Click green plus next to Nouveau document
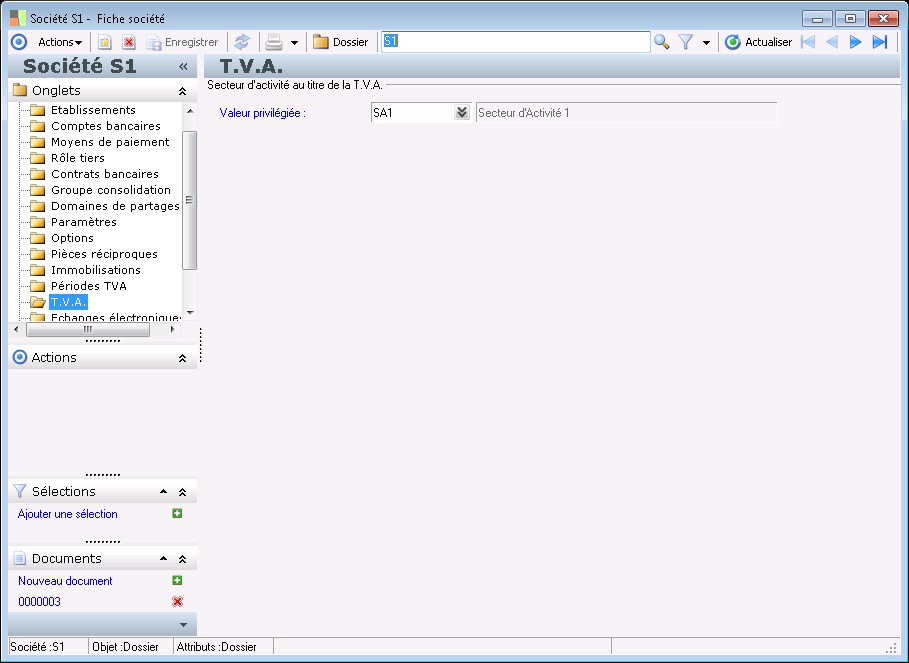This screenshot has height=663, width=909. click(177, 581)
